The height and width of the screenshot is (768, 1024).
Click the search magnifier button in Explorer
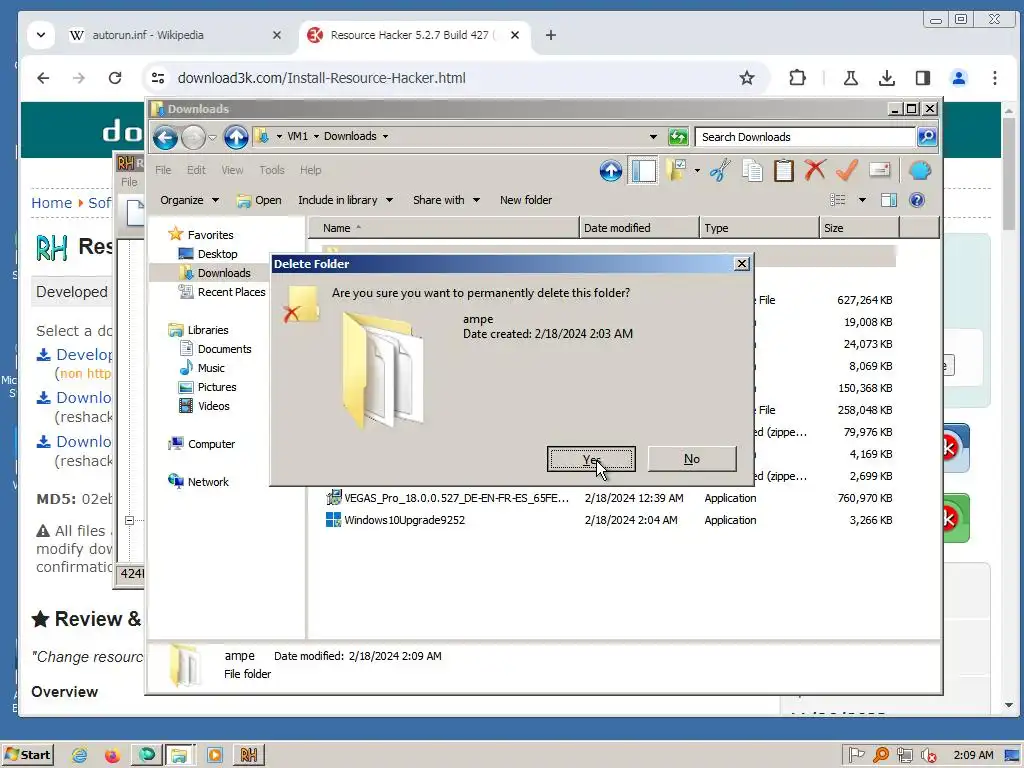[x=927, y=136]
